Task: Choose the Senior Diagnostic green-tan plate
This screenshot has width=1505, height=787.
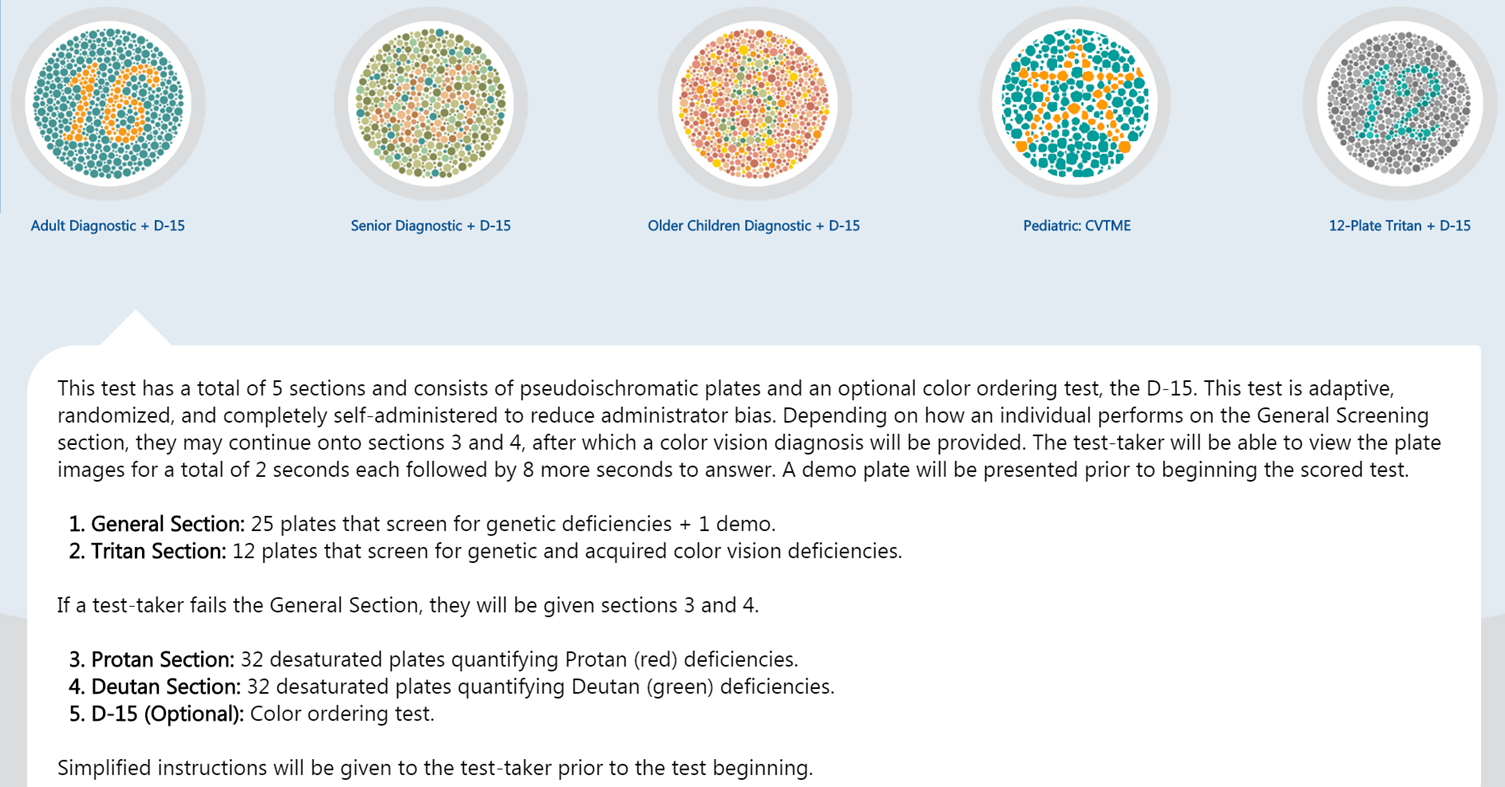Action: click(x=431, y=103)
